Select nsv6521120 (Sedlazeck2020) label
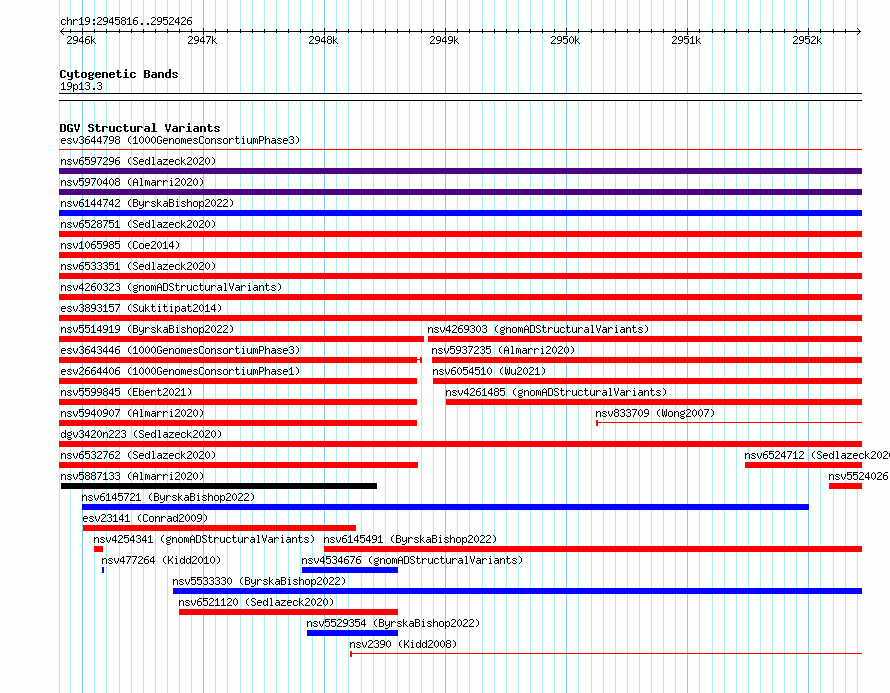This screenshot has height=693, width=890. 256,602
